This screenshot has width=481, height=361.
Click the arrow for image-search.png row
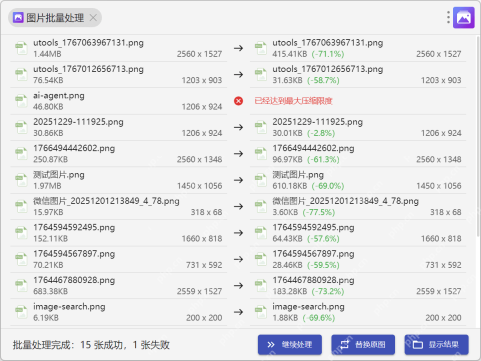(238, 312)
